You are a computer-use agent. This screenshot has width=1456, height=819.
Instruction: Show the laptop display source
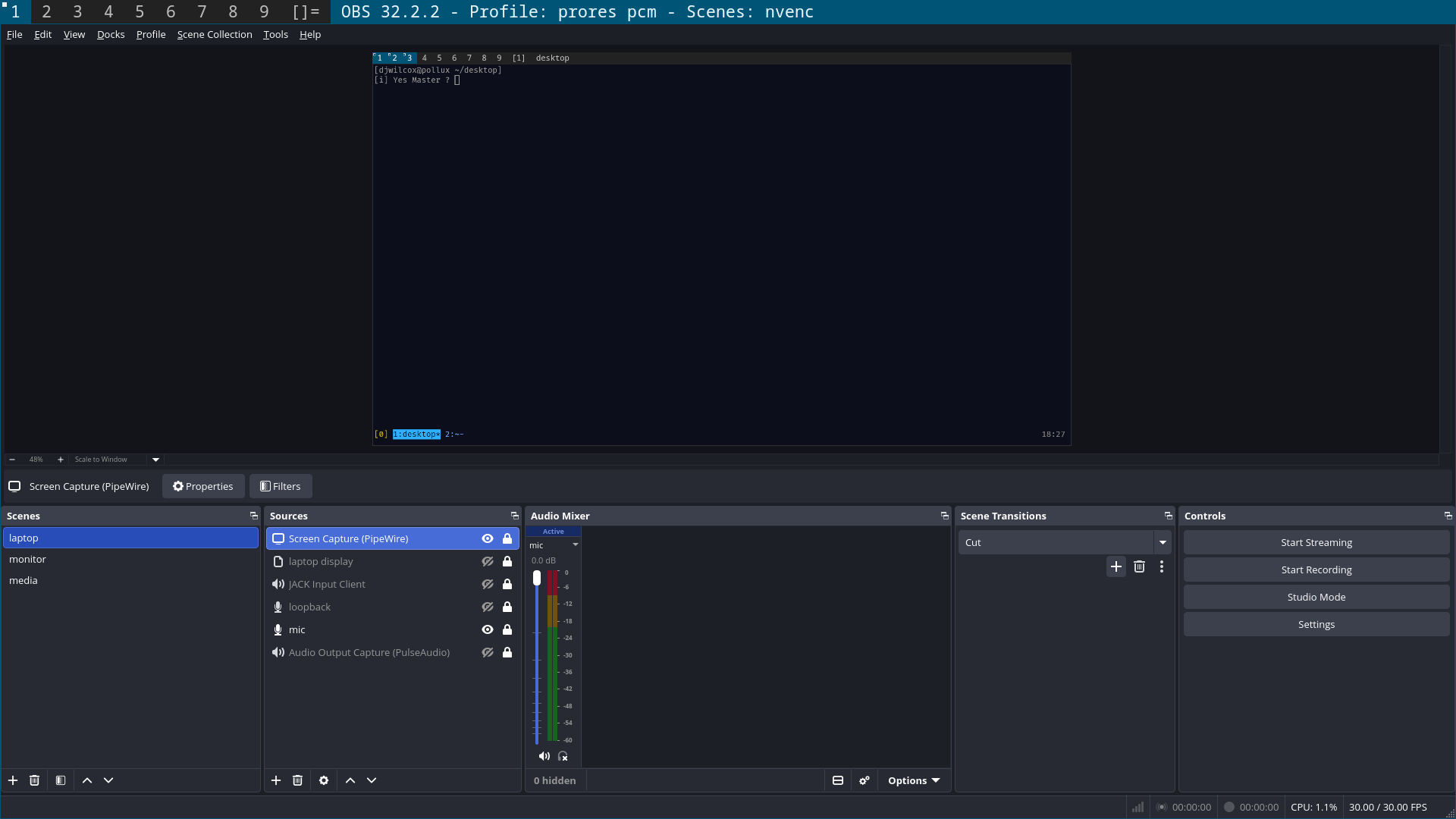[488, 561]
